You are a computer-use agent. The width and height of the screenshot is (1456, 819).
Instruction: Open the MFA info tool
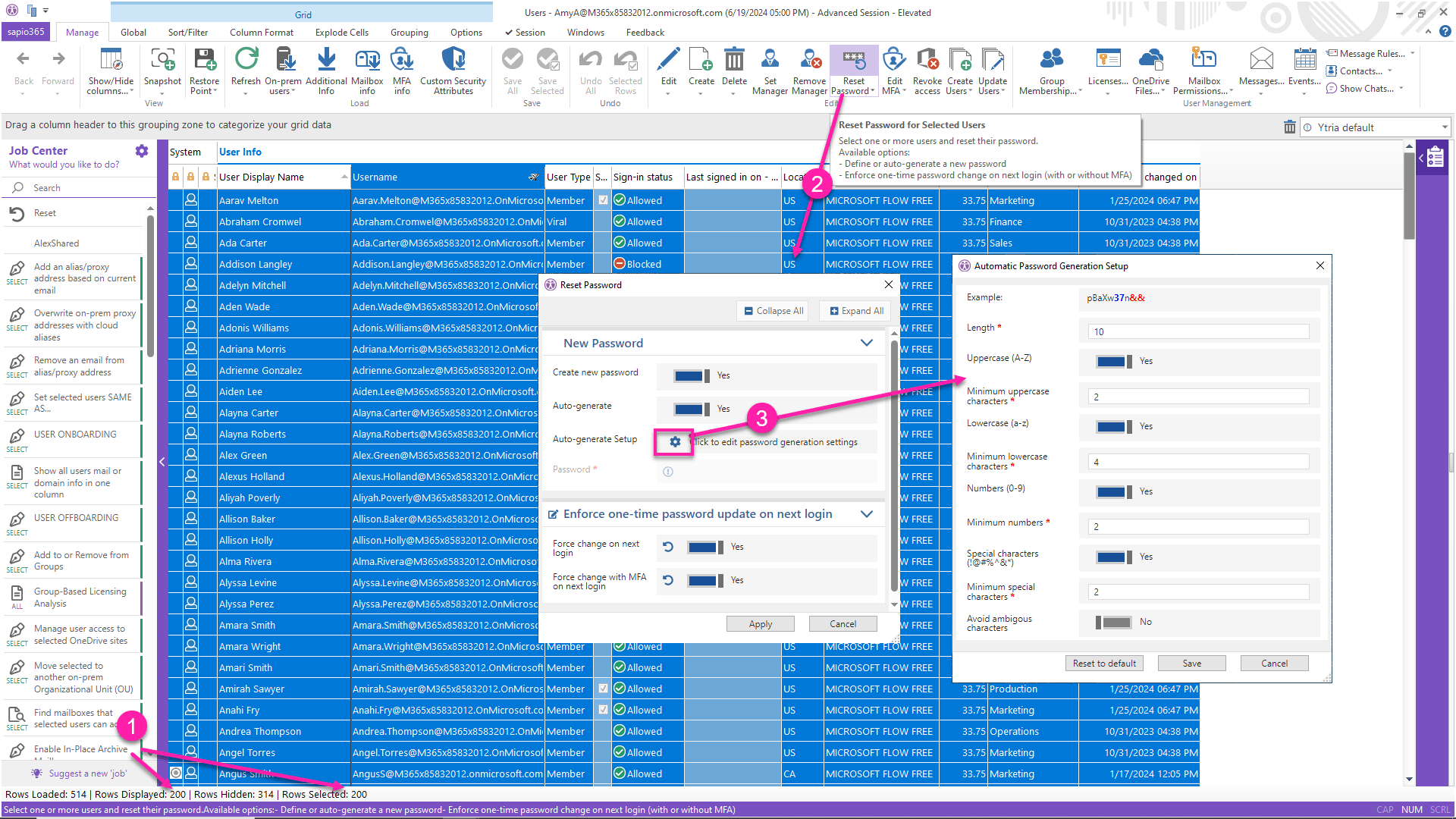point(402,68)
